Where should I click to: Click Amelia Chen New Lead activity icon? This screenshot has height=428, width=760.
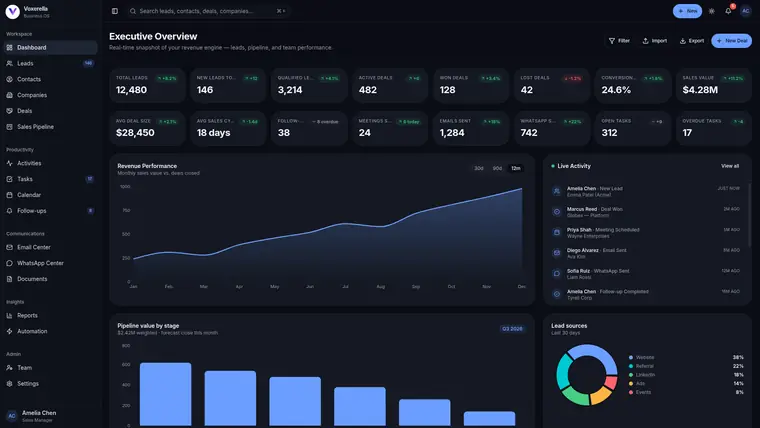click(557, 191)
